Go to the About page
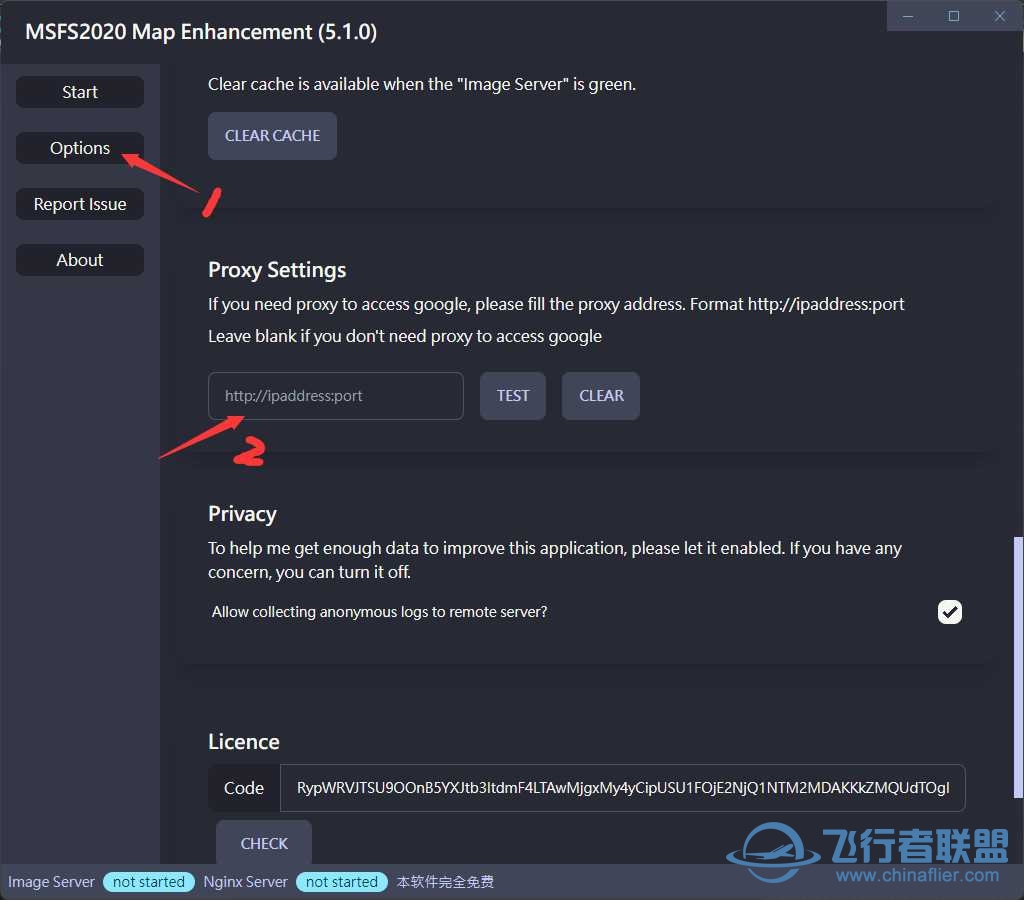 pos(80,260)
